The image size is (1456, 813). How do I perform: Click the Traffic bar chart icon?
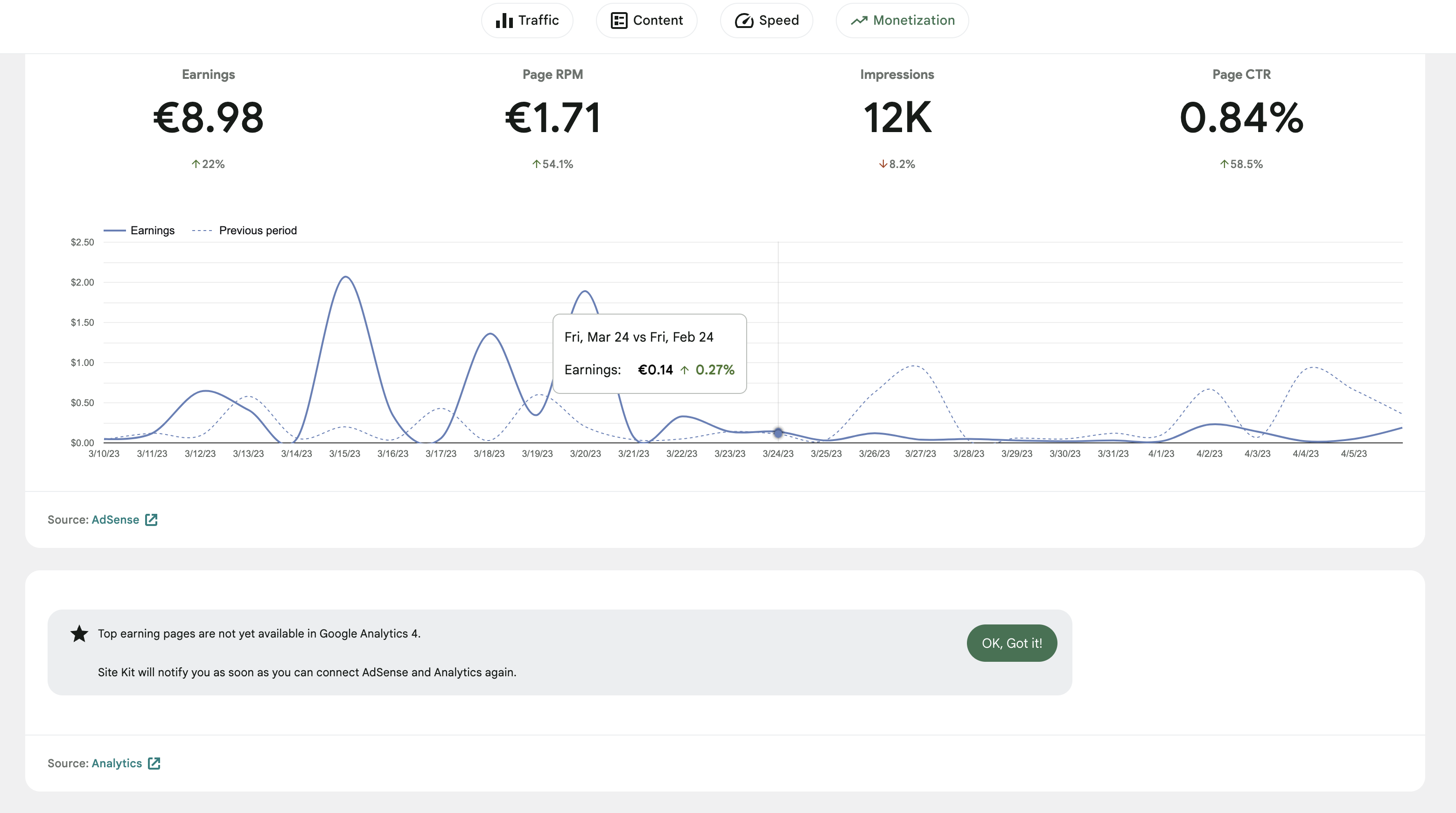(x=504, y=21)
